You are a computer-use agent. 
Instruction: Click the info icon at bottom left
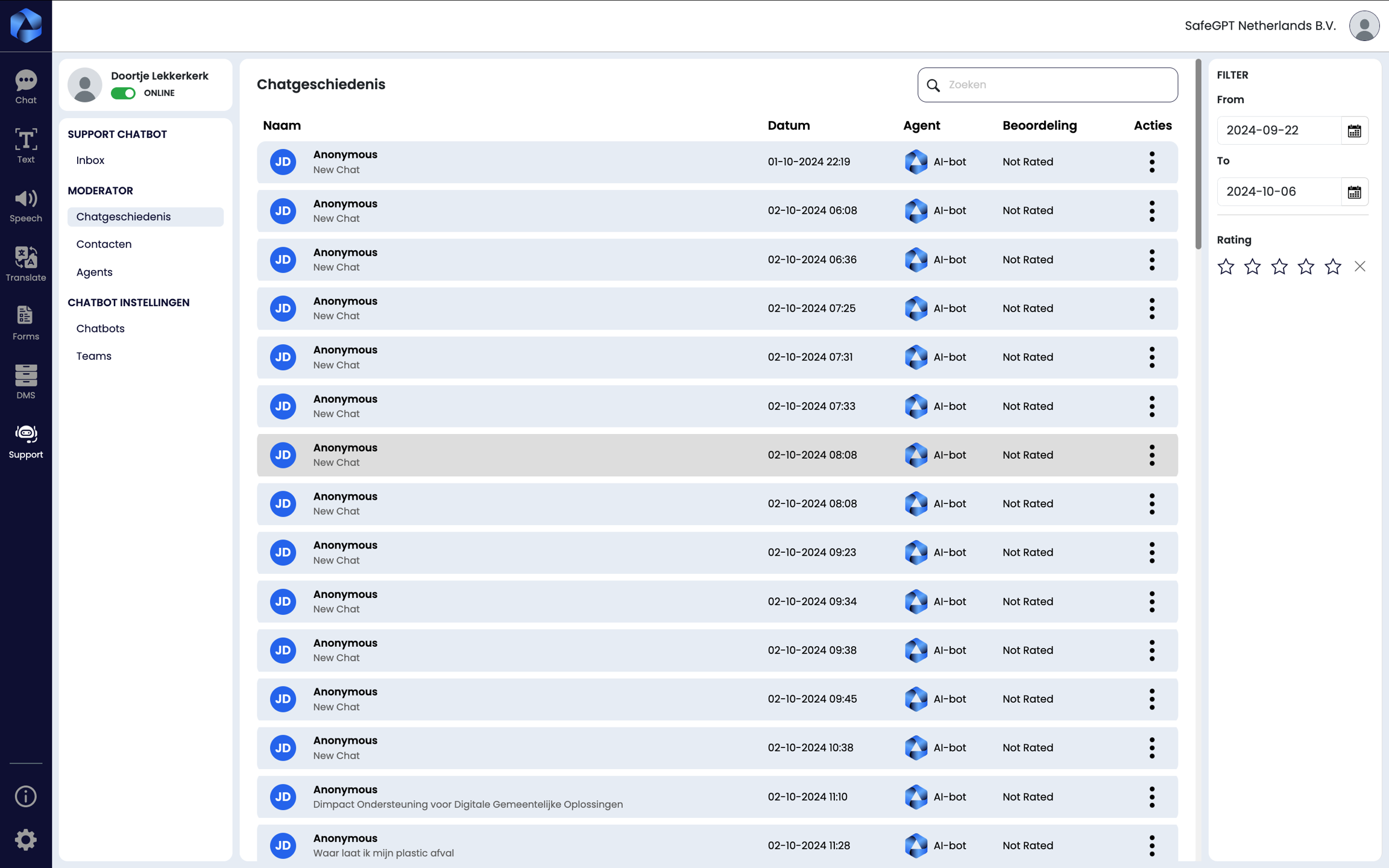coord(25,796)
